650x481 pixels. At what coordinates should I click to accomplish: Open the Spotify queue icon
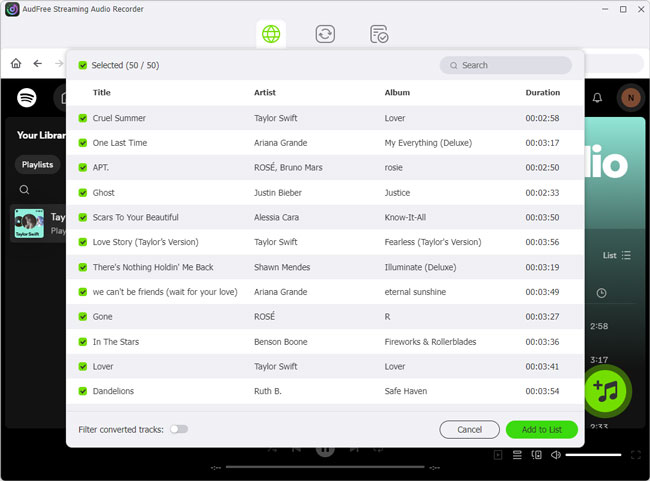517,455
